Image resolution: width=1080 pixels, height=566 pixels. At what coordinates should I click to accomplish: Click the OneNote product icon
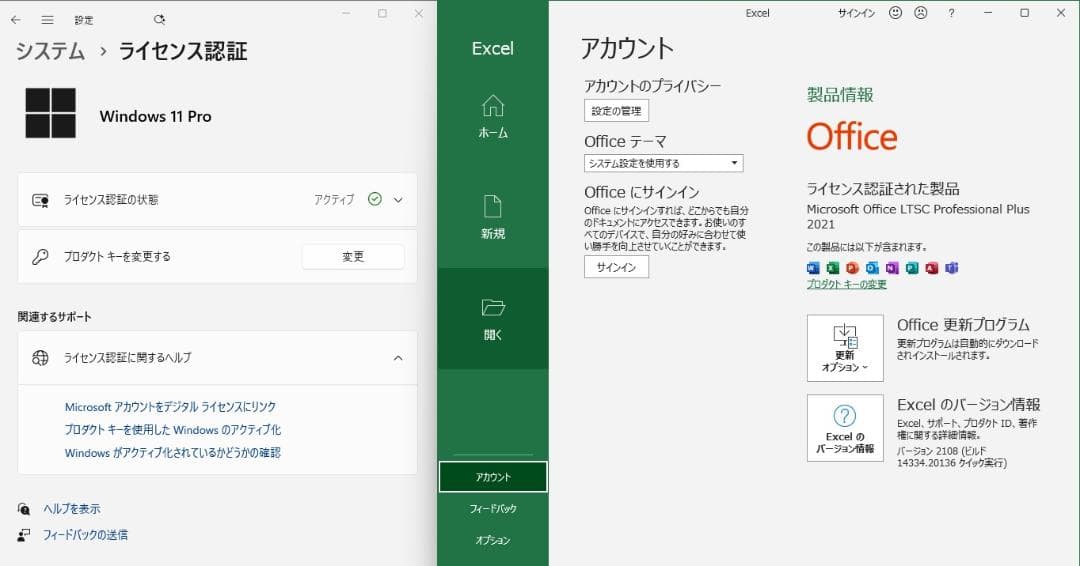[892, 268]
